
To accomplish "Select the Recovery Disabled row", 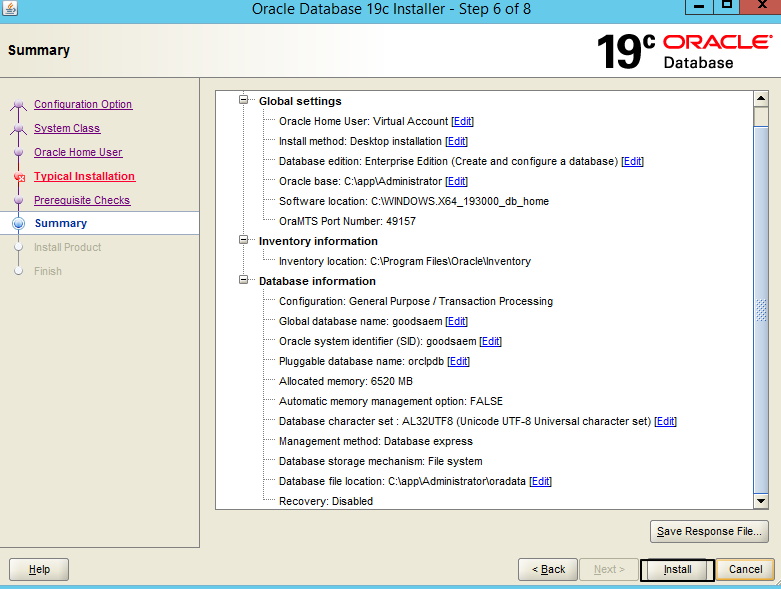I will click(326, 501).
